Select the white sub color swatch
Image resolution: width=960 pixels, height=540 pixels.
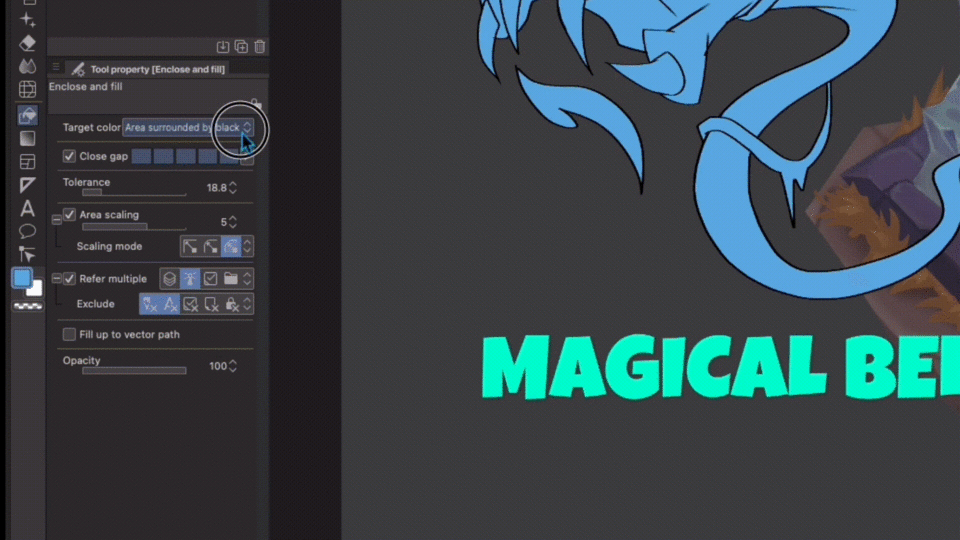tap(36, 289)
